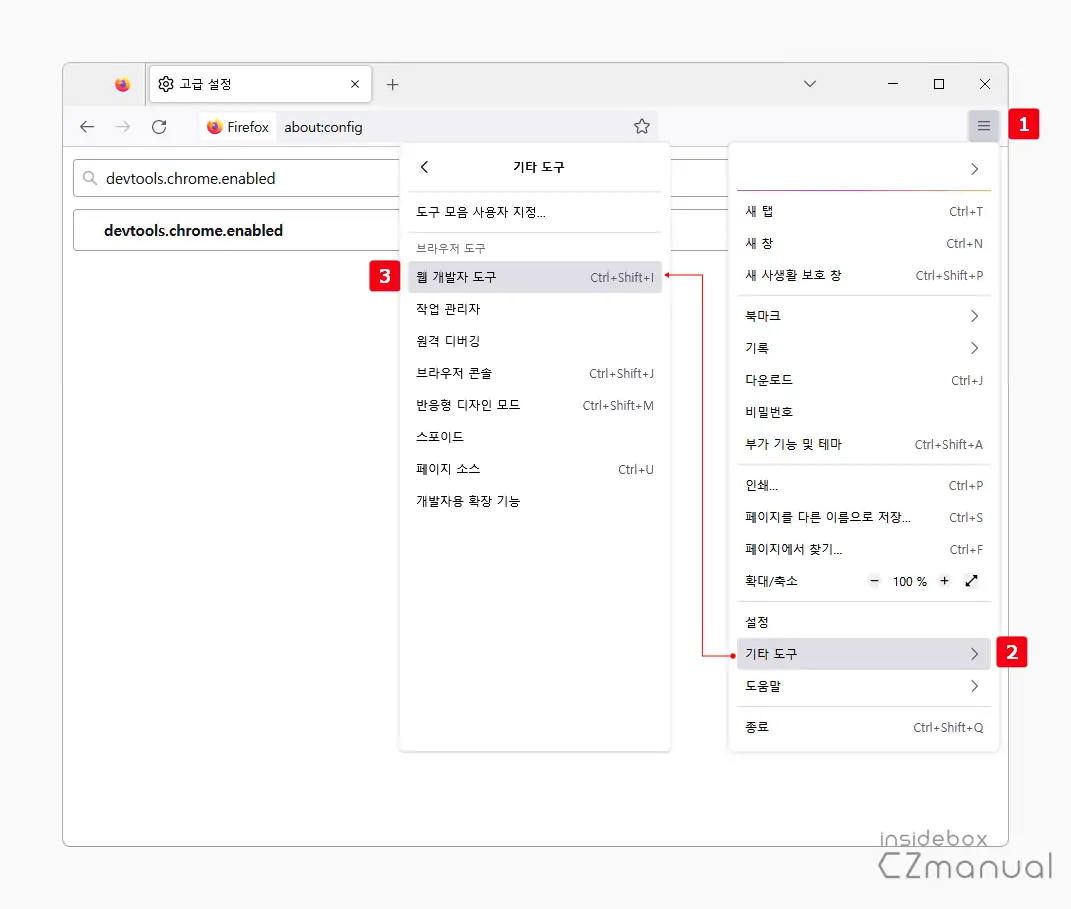Viewport: 1071px width, 909px height.
Task: Open the Firefox application menu
Action: coord(983,126)
